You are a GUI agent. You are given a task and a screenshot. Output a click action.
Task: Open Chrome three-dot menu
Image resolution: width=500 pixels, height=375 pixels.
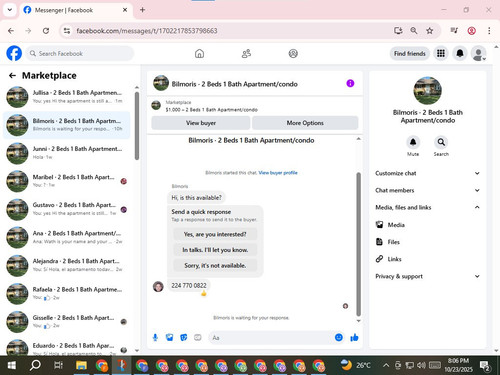pyautogui.click(x=489, y=31)
